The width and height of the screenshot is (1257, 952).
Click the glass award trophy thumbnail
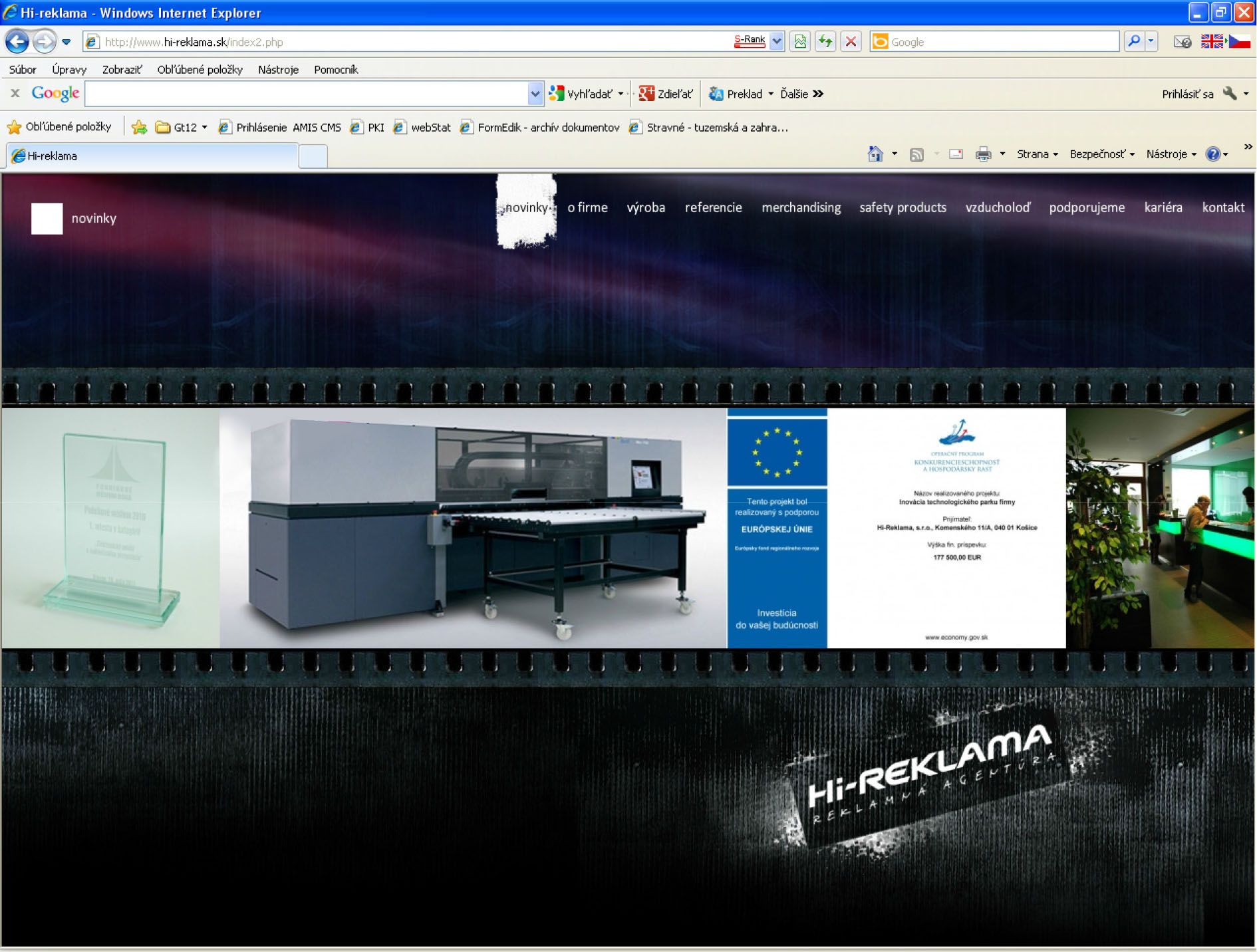110,528
